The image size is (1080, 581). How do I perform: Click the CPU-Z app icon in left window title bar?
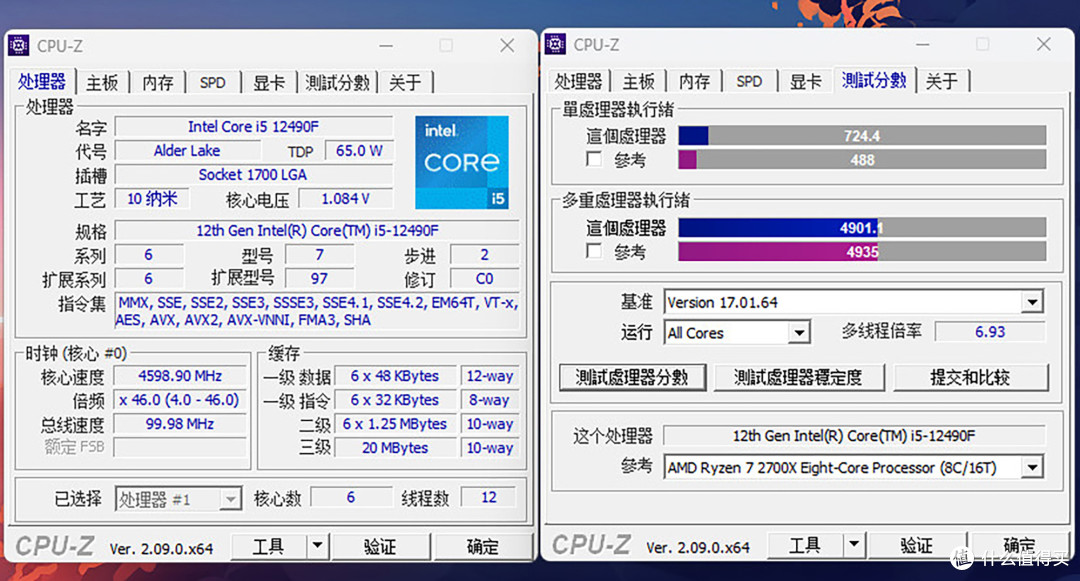coord(19,45)
